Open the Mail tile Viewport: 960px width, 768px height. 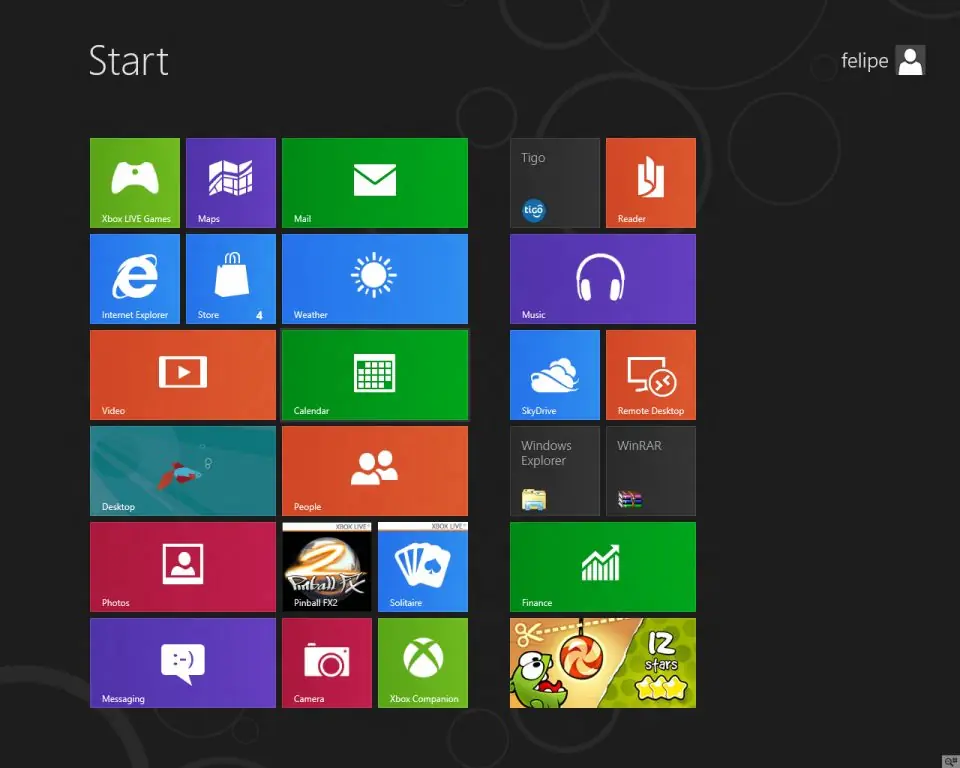point(375,183)
